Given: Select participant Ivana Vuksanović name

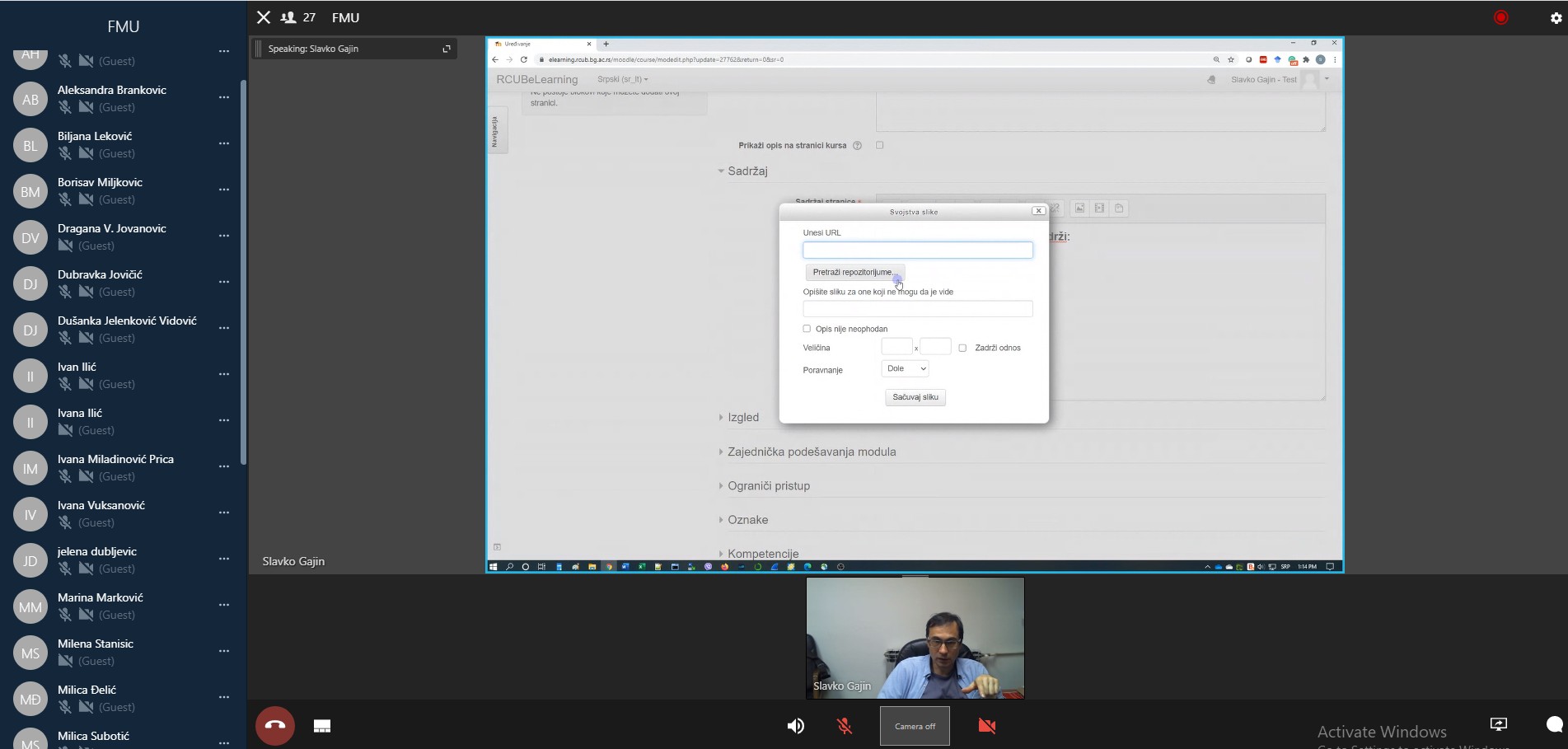Looking at the screenshot, I should tap(101, 505).
